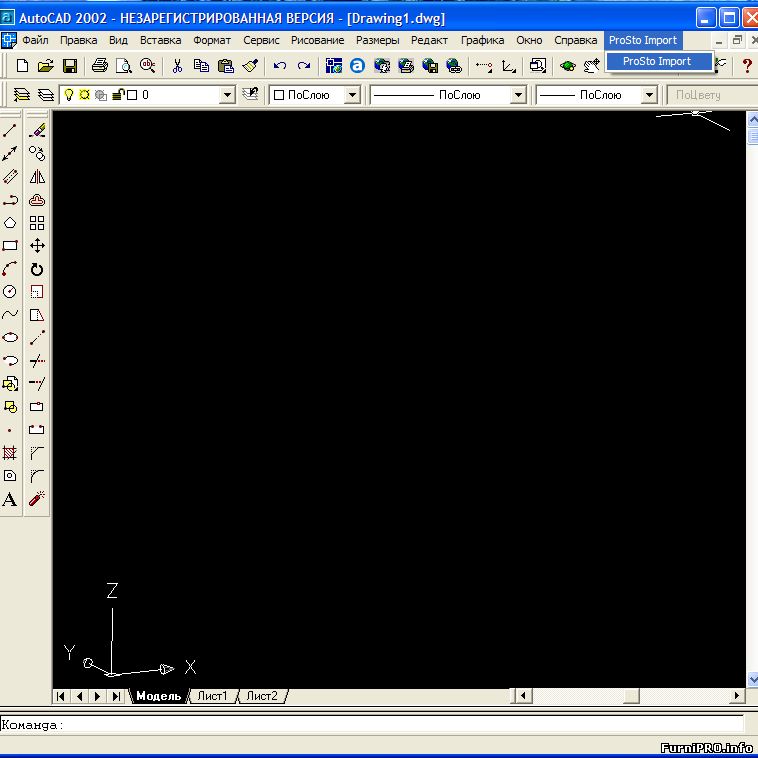This screenshot has height=758, width=758.
Task: Click the horizontal scrollbar right arrow
Action: click(x=737, y=696)
